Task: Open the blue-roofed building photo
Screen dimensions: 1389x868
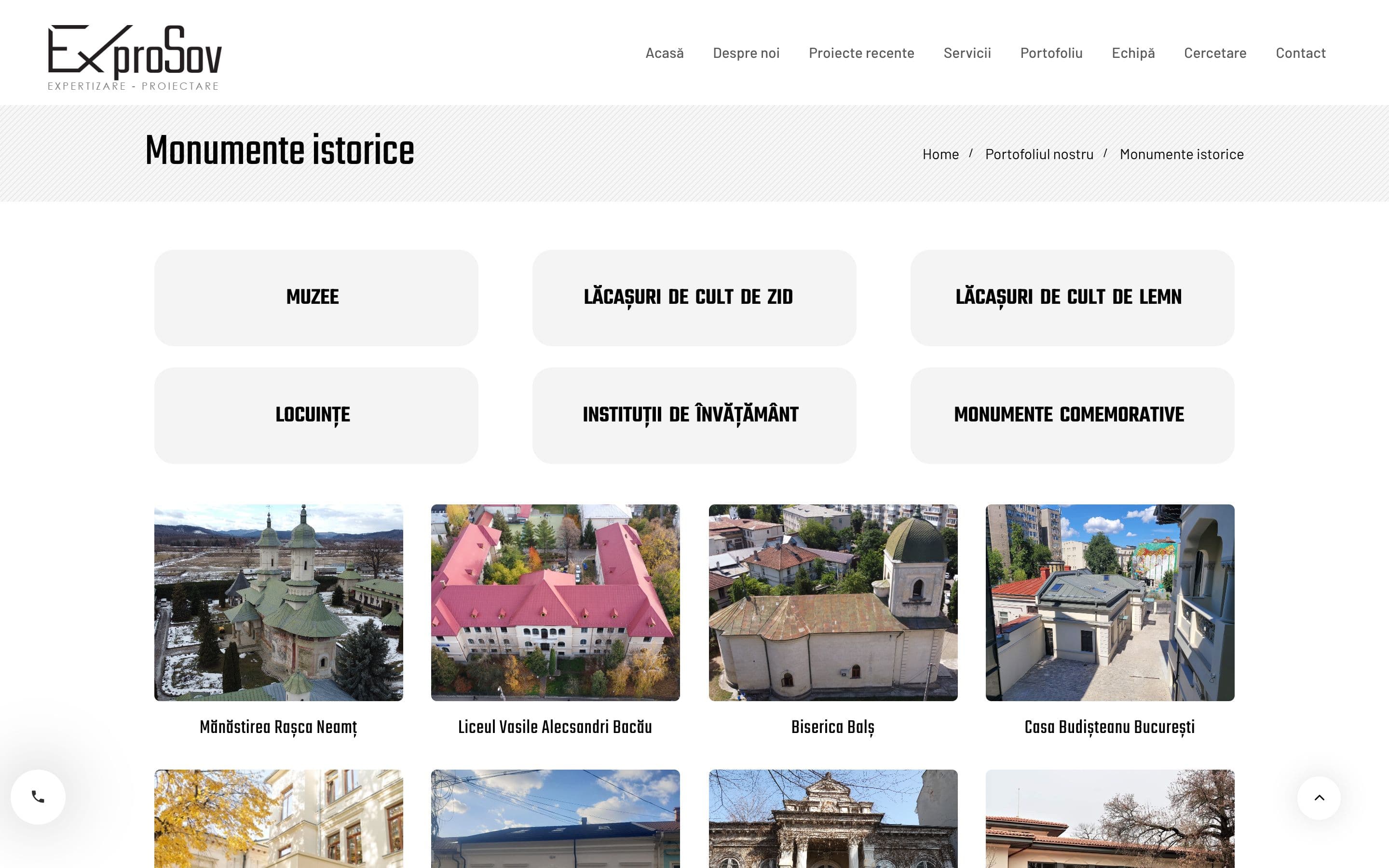Action: tap(555, 819)
